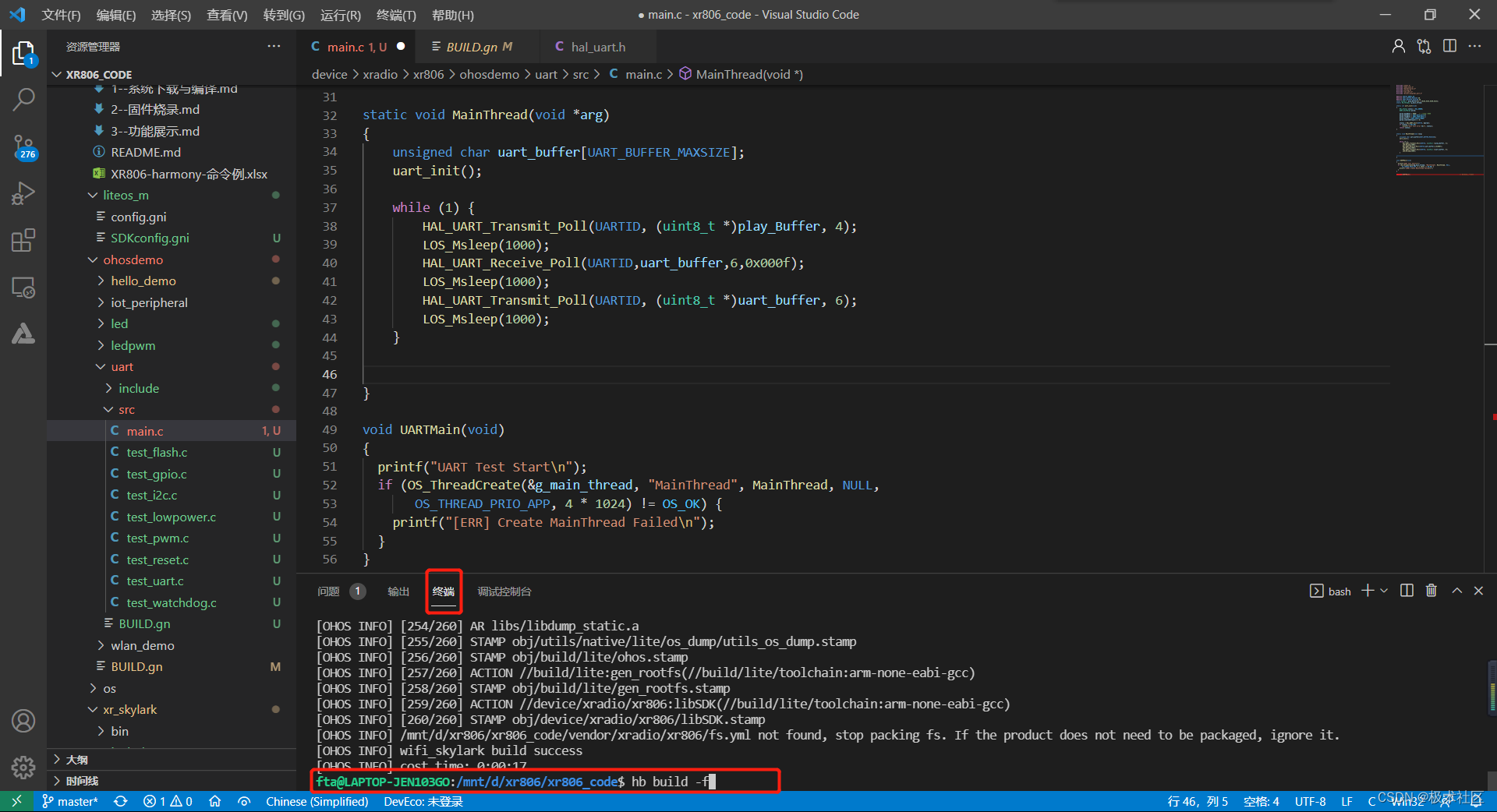Open the Remote Explorer icon
This screenshot has width=1497, height=812.
point(23,287)
